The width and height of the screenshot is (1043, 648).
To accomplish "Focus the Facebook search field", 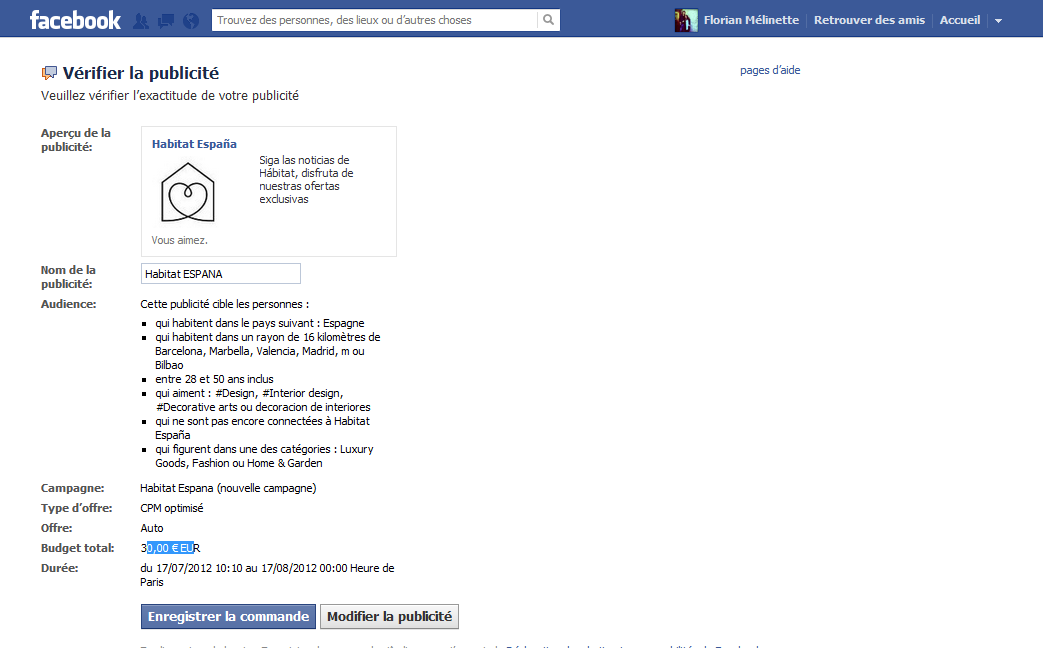I will click(x=375, y=20).
